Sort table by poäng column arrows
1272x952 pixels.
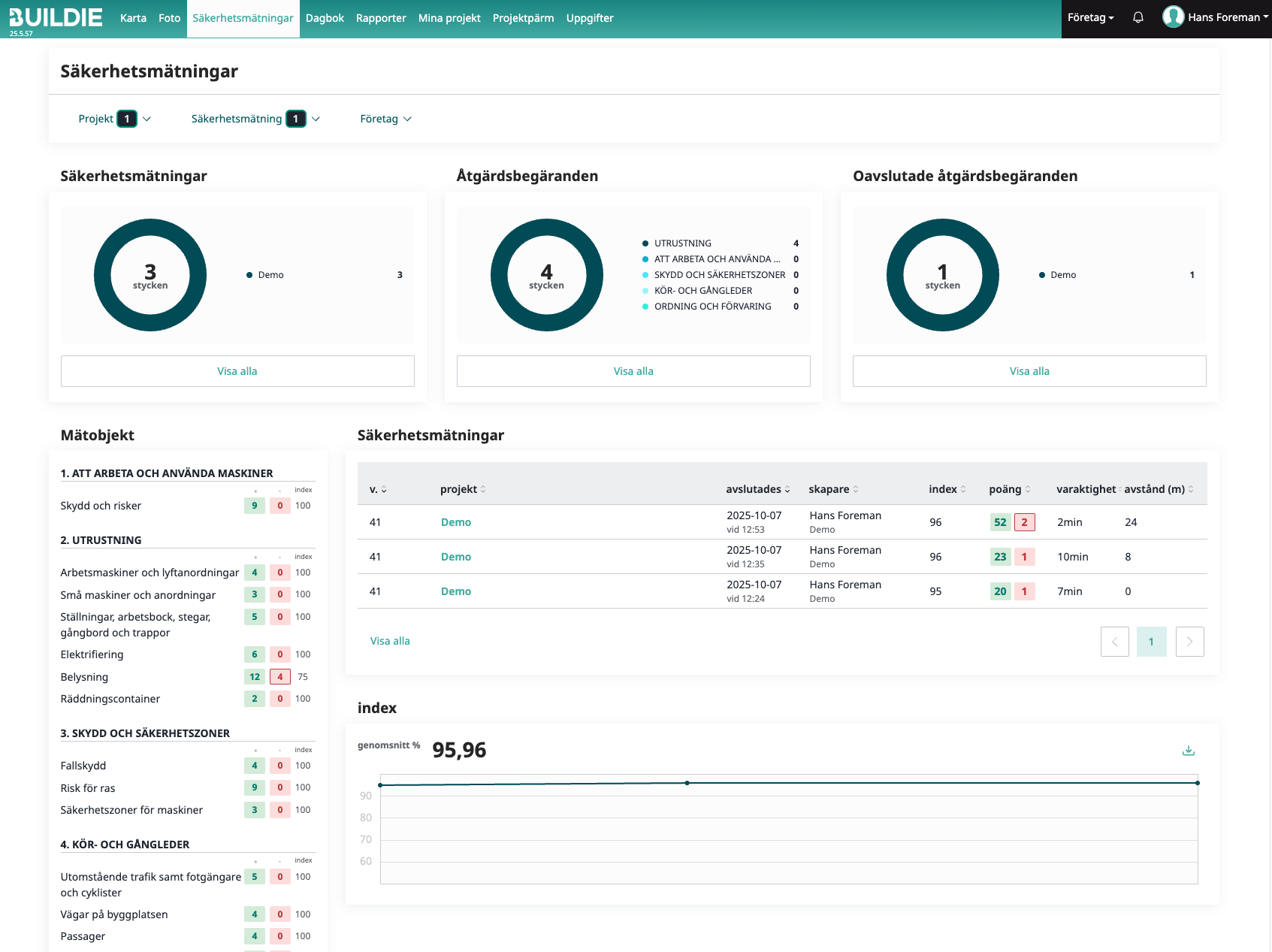pyautogui.click(x=1028, y=489)
